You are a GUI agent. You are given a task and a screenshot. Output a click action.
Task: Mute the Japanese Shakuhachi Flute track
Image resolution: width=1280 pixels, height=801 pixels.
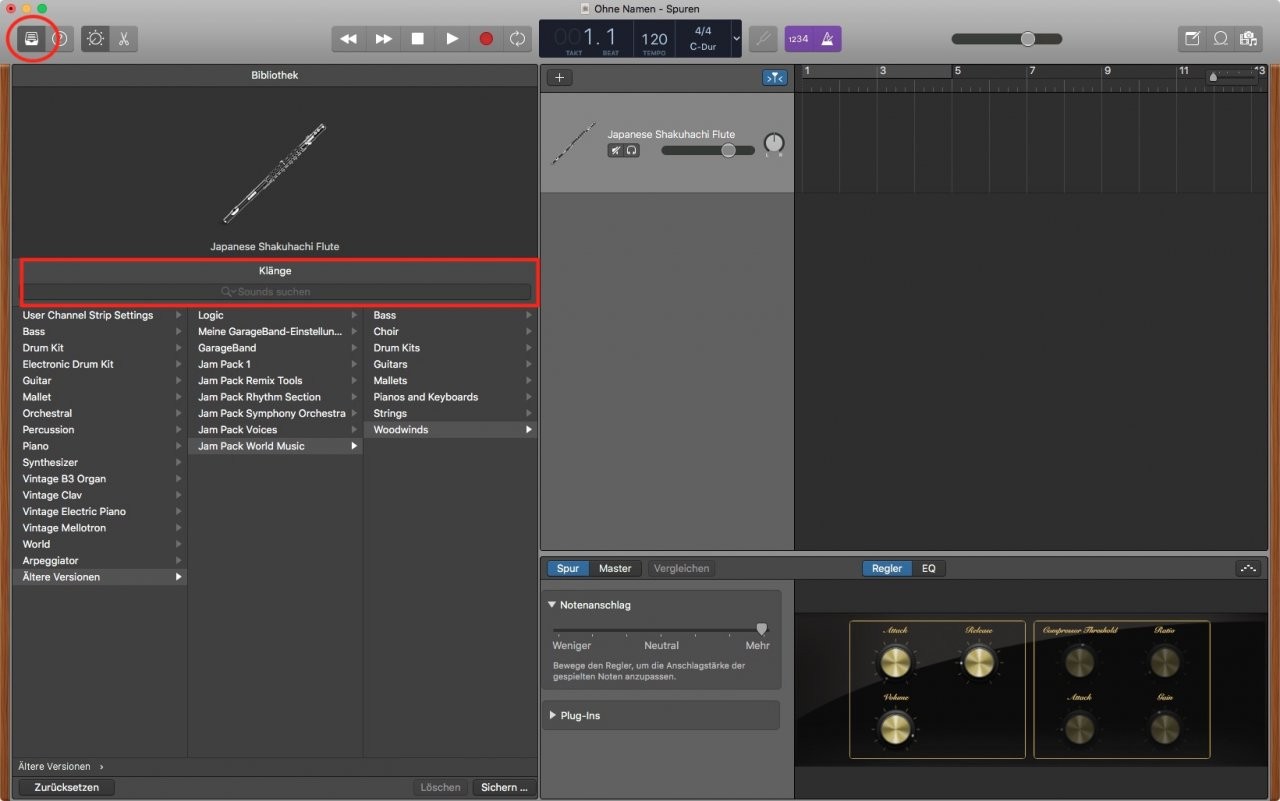[x=617, y=151]
